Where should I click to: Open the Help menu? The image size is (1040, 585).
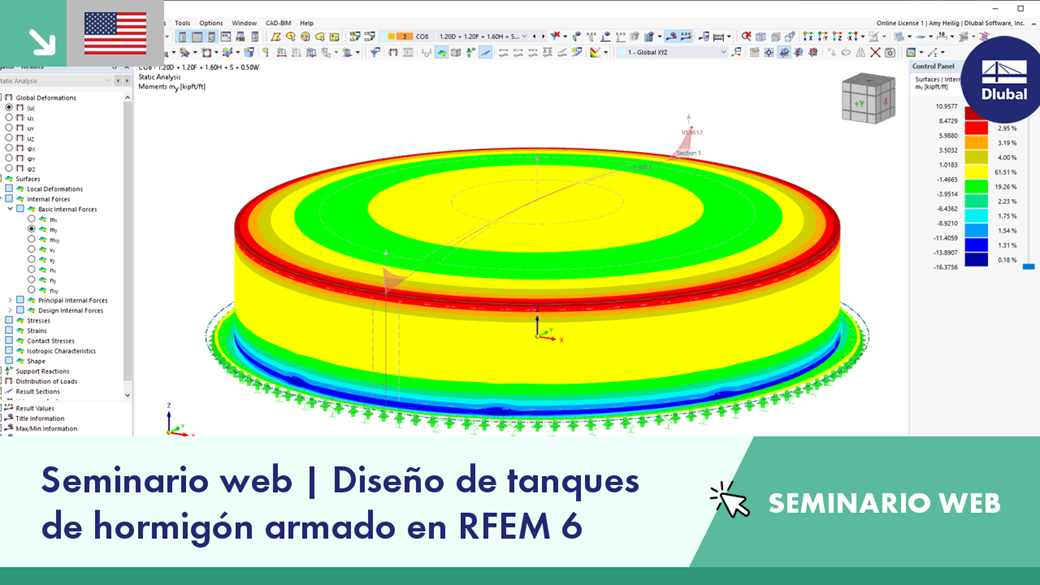(x=306, y=23)
